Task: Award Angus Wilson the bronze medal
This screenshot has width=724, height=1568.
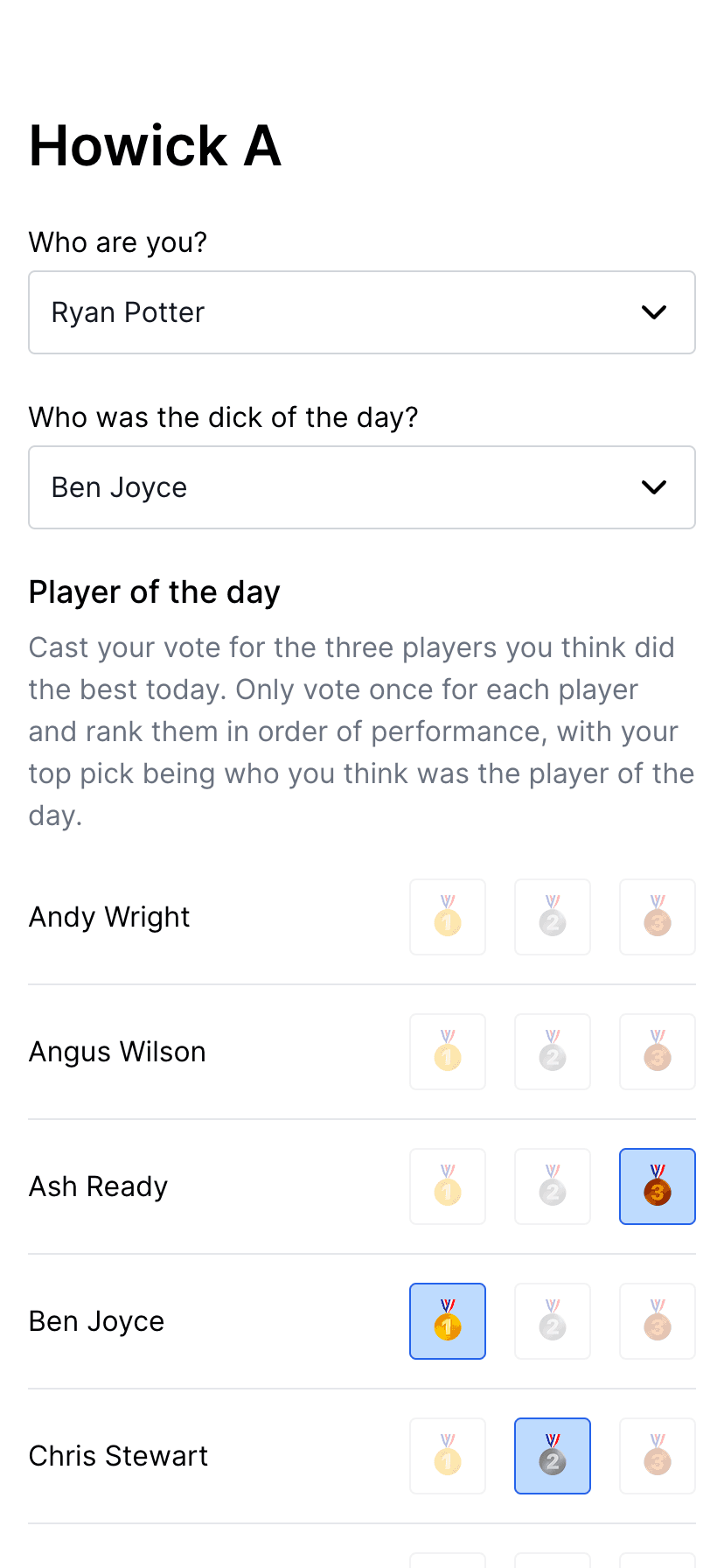Action: 658,1052
